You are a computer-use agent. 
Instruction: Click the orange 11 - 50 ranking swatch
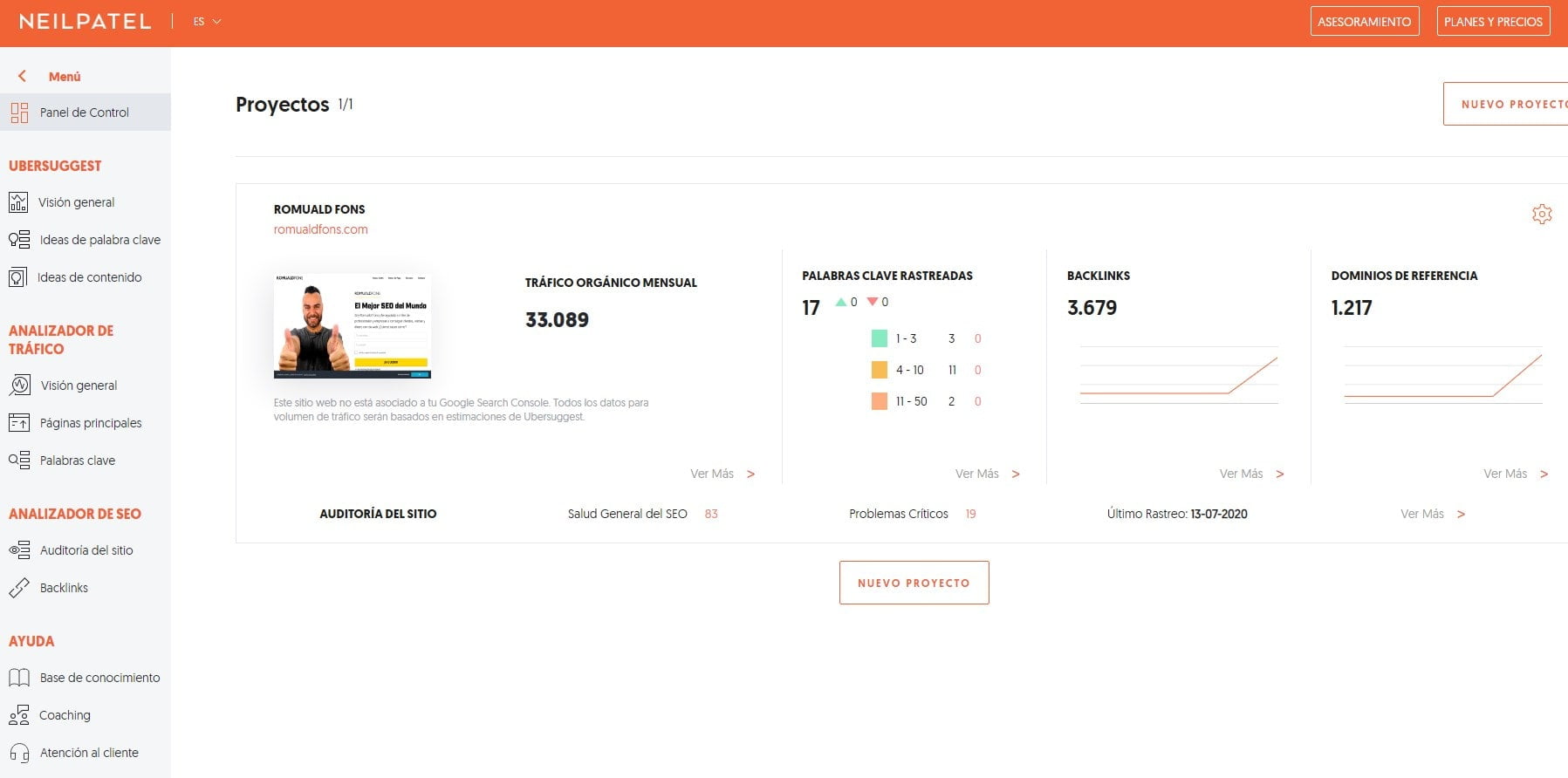[880, 401]
